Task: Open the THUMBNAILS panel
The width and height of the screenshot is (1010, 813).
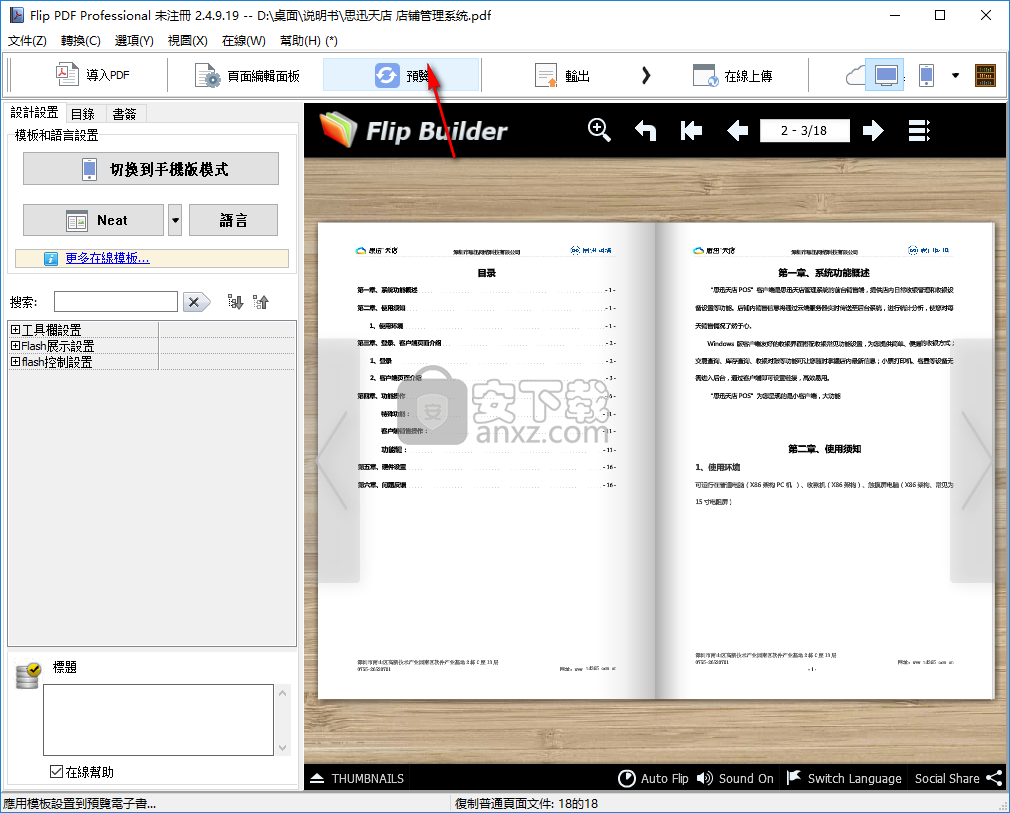Action: pyautogui.click(x=357, y=778)
